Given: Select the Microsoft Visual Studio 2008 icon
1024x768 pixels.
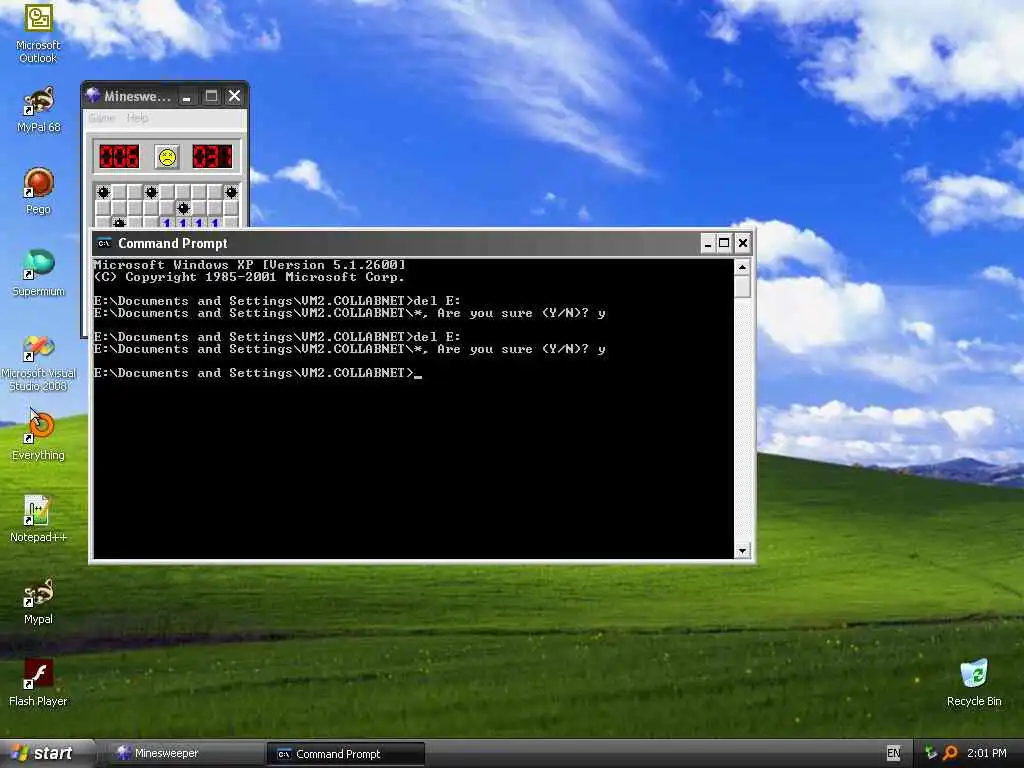Looking at the screenshot, I should (38, 363).
